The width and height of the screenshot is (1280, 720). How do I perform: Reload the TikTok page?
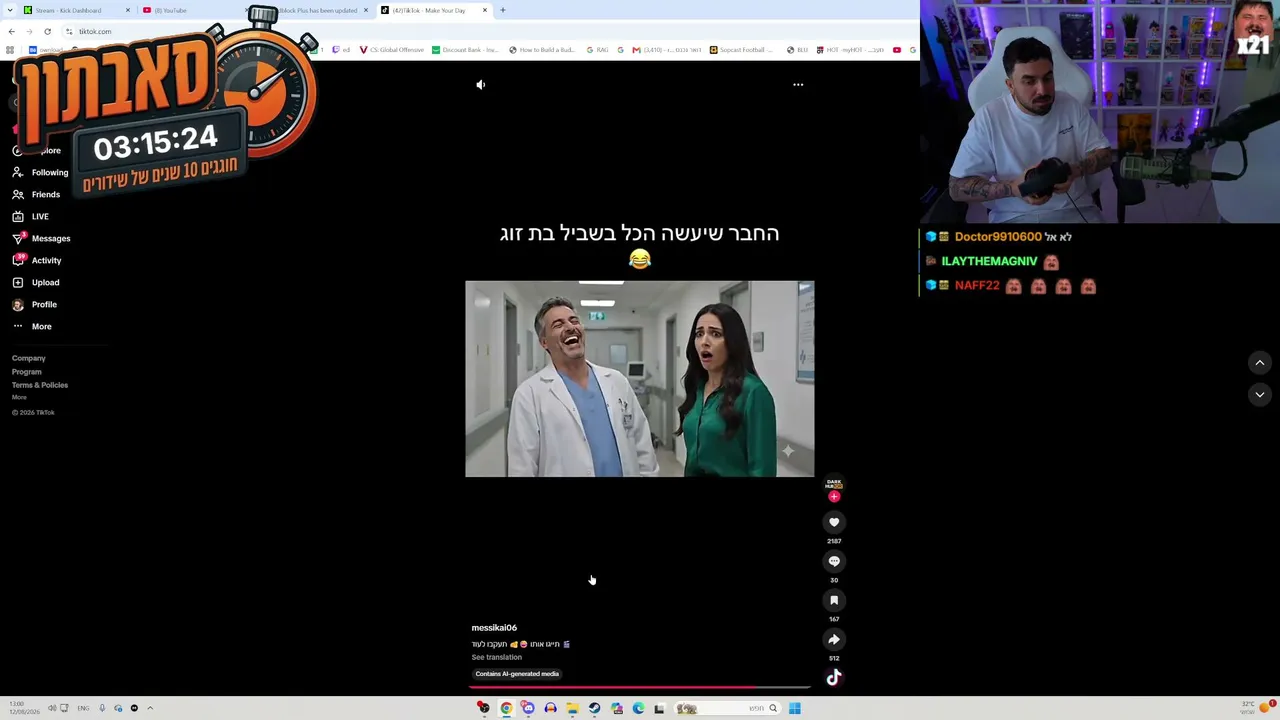click(x=47, y=31)
